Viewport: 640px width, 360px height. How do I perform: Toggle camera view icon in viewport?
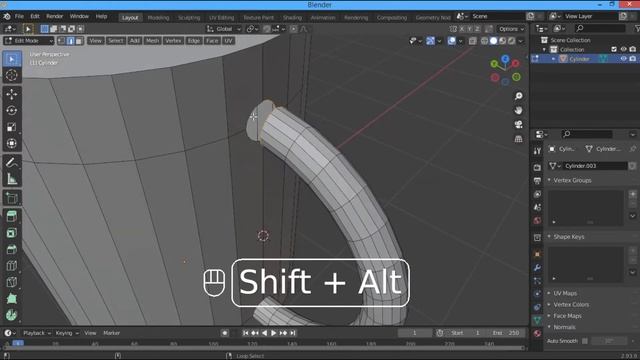pyautogui.click(x=518, y=124)
